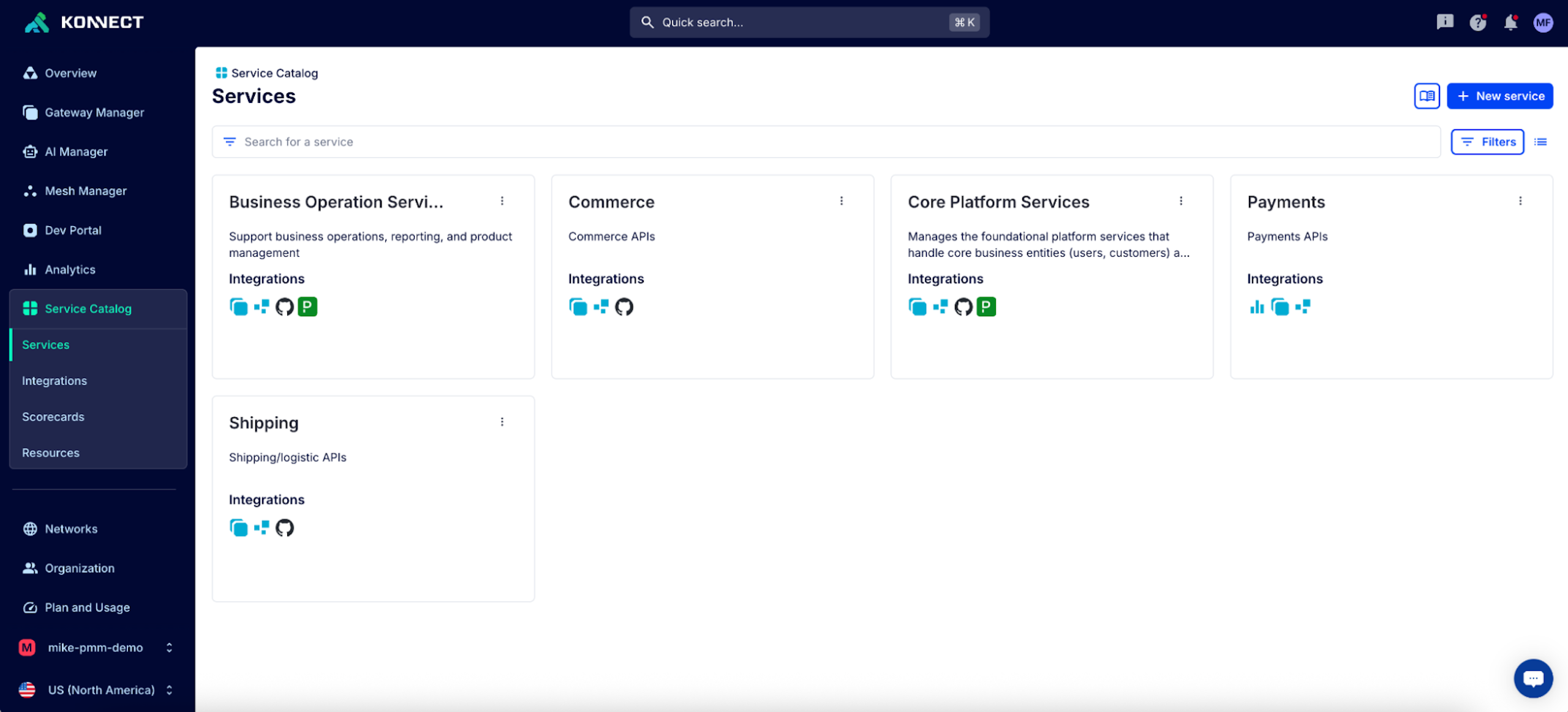
Task: Click analytics bar chart icon on Payments card
Action: coord(1257,307)
